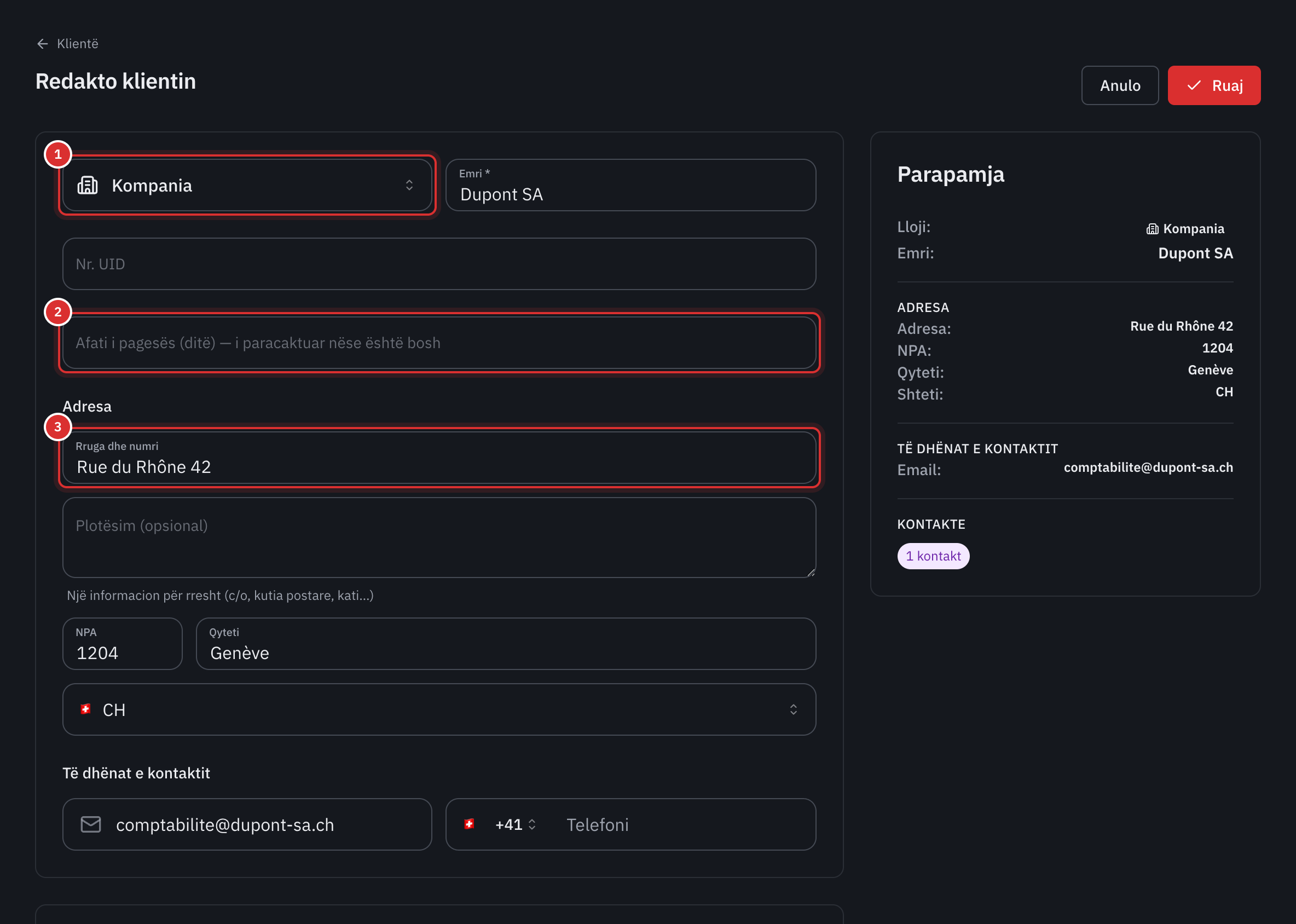Save the client with the Ruaj button

click(1214, 85)
